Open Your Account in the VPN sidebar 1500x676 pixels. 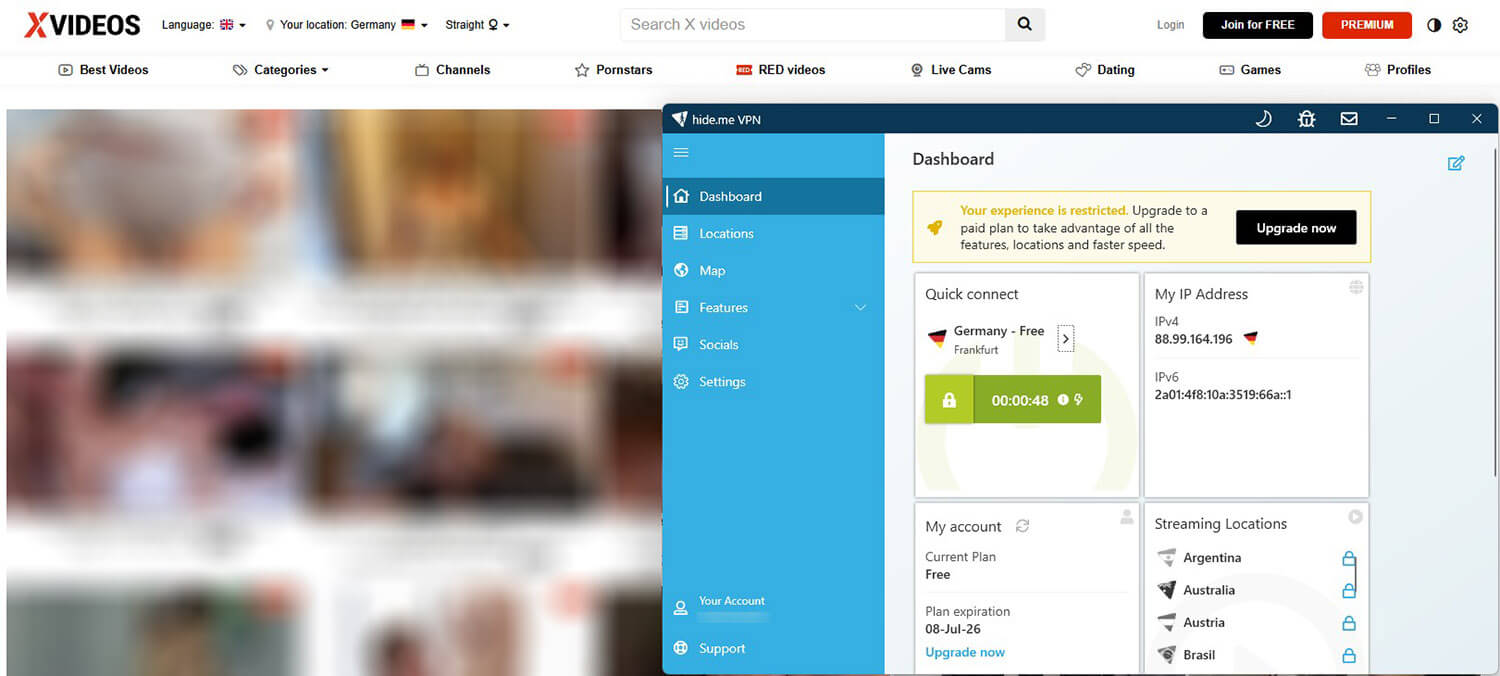[x=775, y=607]
